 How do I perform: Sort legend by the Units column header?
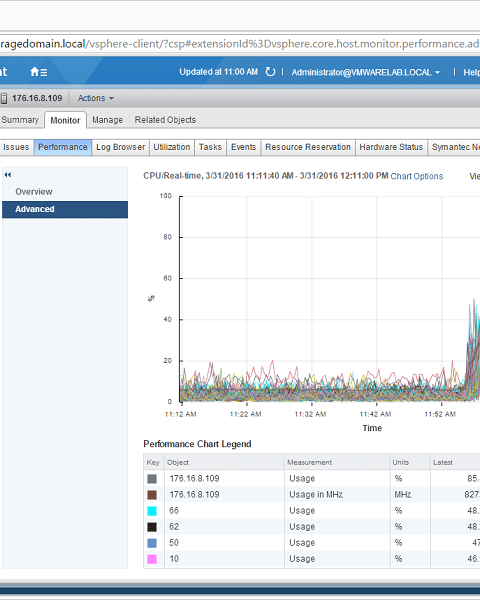tap(410, 462)
